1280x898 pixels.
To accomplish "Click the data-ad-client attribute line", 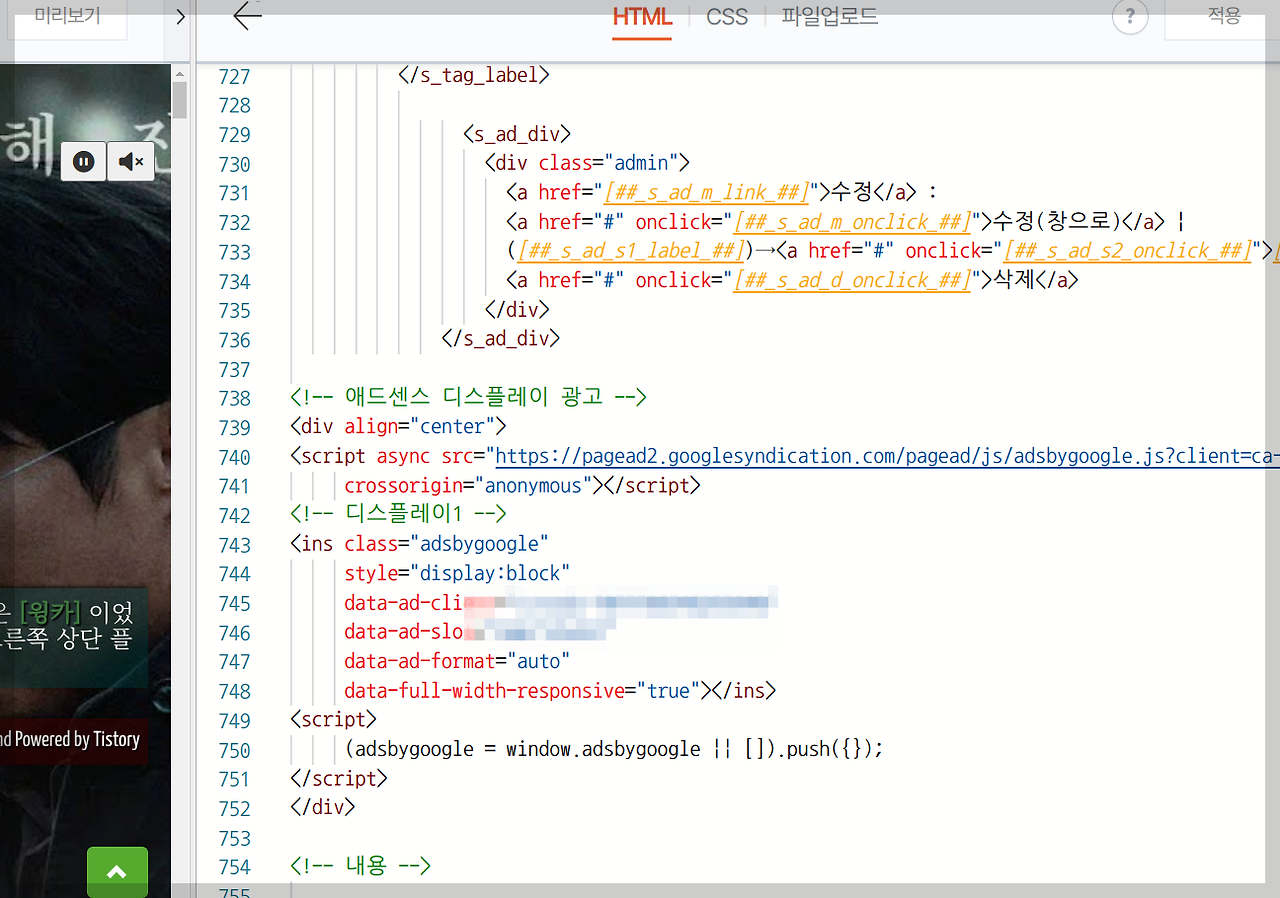I will pos(561,602).
